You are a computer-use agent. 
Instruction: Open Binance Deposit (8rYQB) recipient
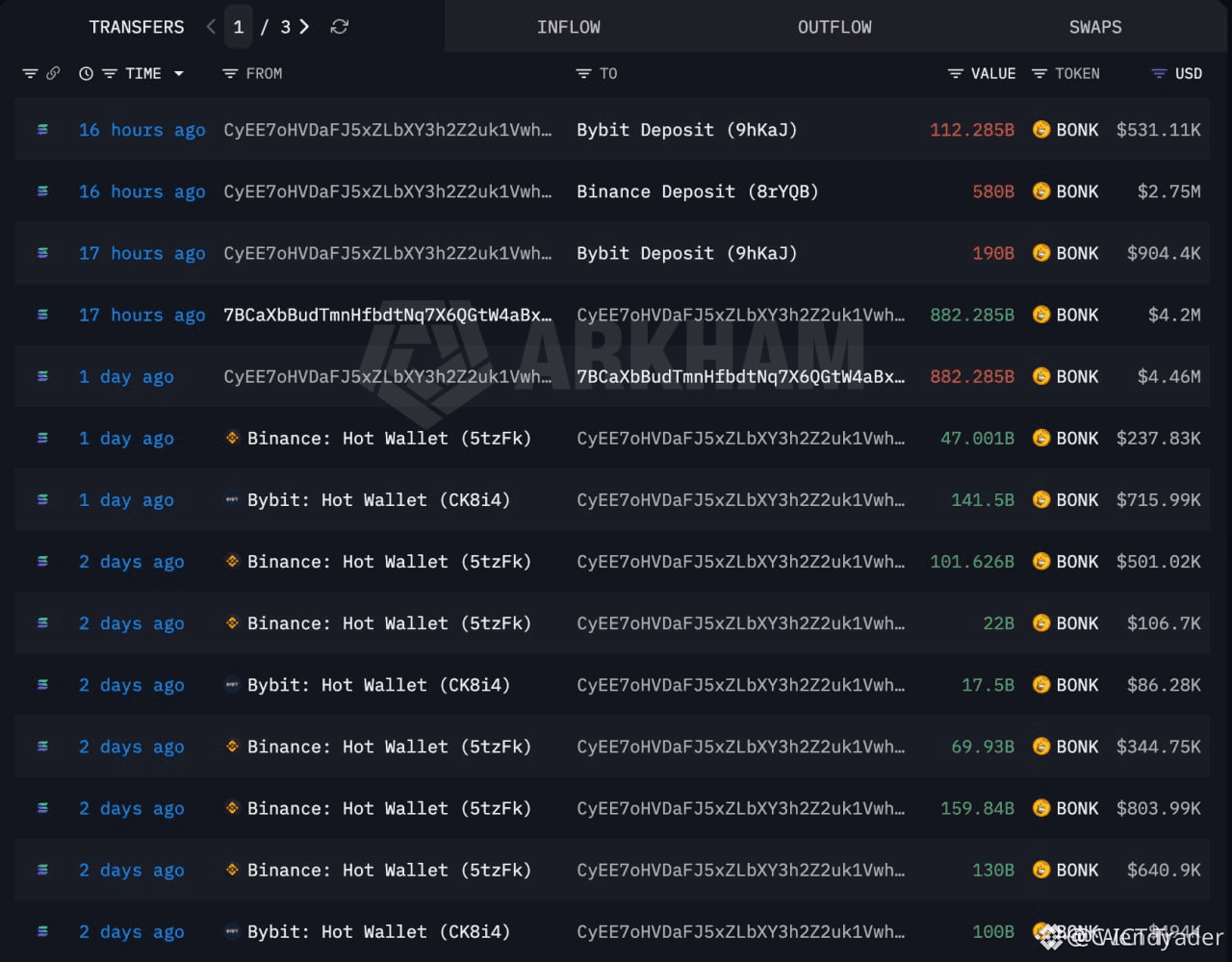(698, 191)
